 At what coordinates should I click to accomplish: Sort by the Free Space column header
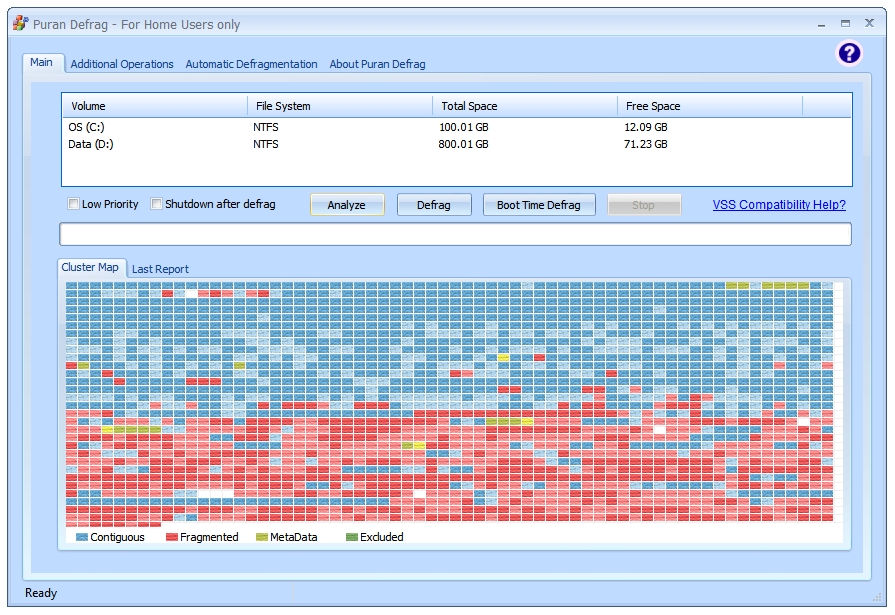709,106
